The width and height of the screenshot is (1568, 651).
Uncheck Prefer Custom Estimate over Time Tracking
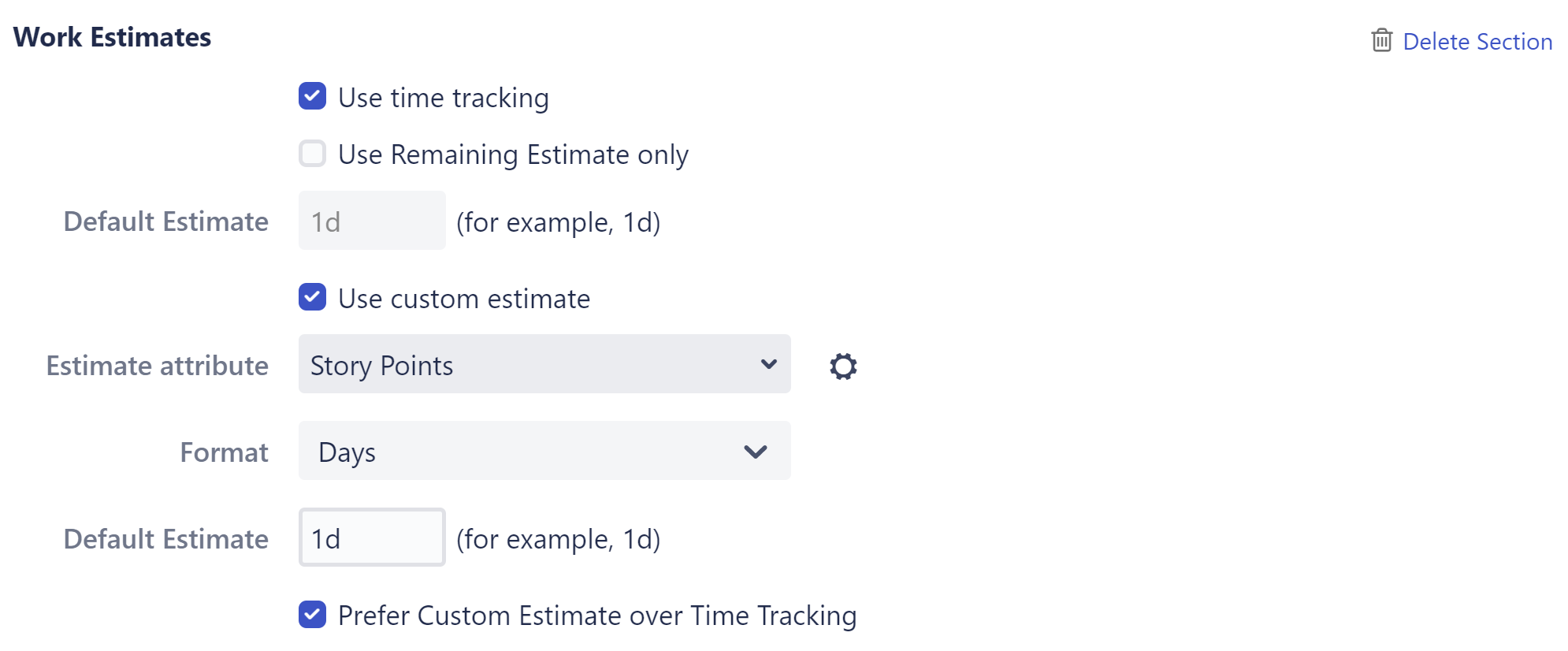(x=312, y=614)
